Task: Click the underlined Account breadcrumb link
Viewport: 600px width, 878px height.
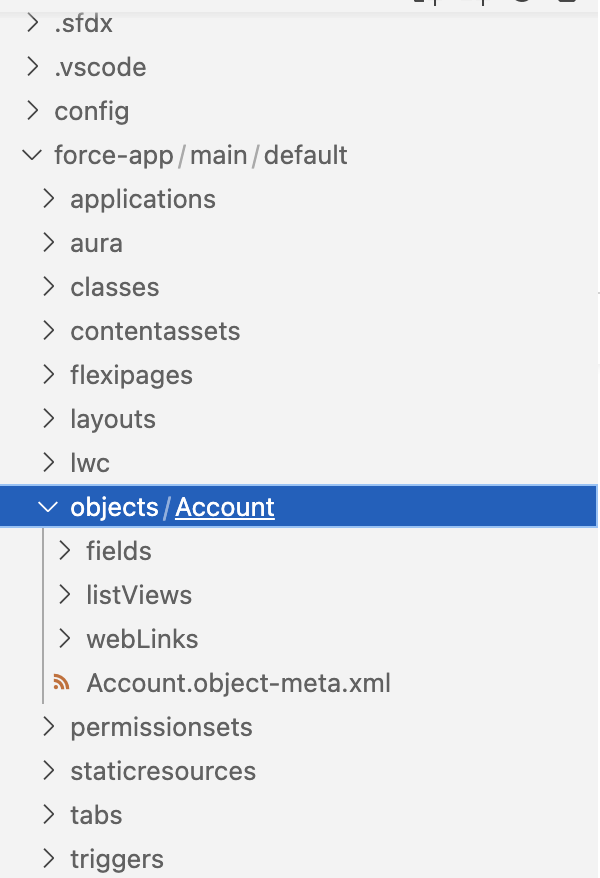Action: [224, 507]
